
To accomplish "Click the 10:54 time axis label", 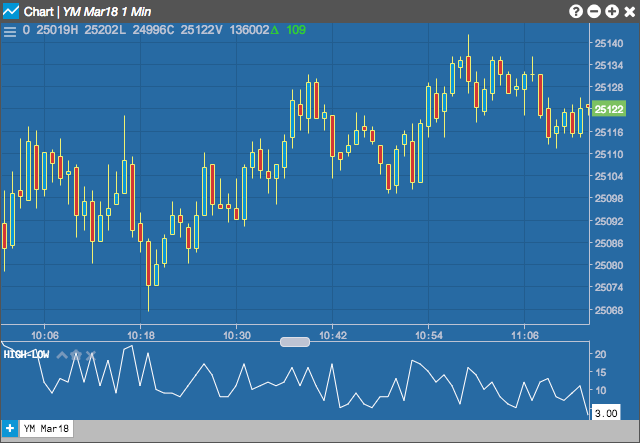I will pos(429,336).
